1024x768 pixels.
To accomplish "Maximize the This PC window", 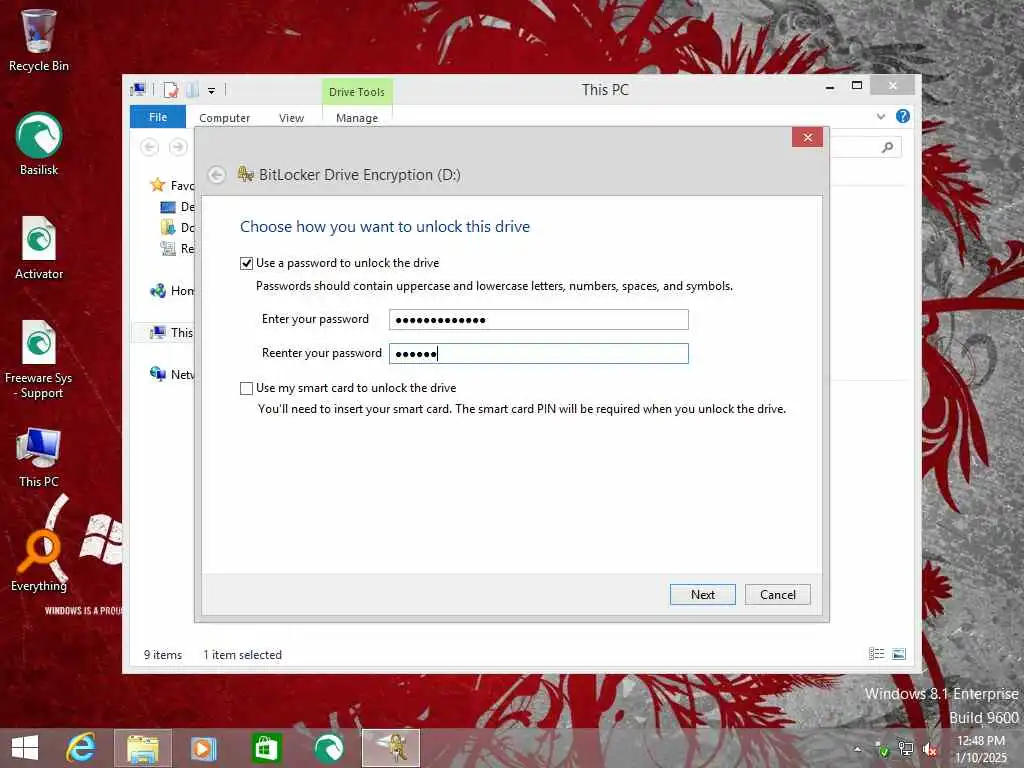I will (857, 86).
